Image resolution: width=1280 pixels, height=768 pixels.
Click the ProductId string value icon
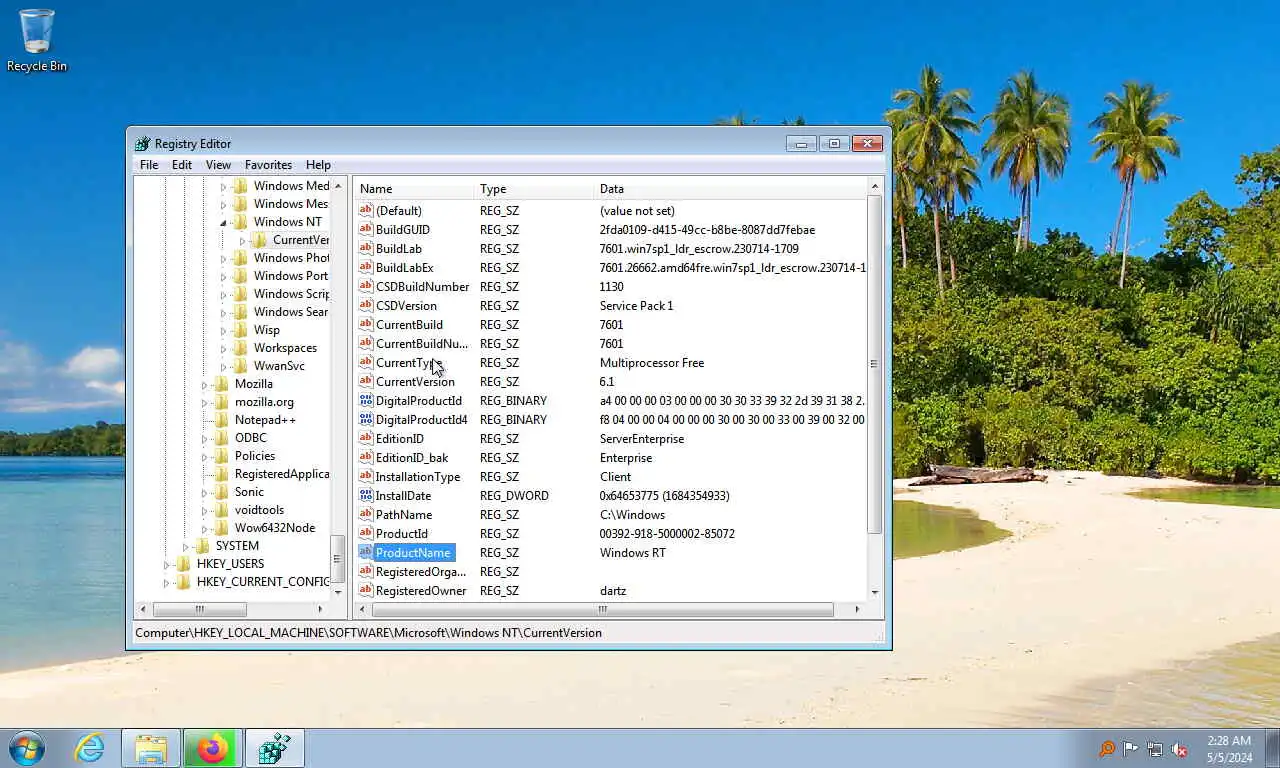[x=366, y=534]
